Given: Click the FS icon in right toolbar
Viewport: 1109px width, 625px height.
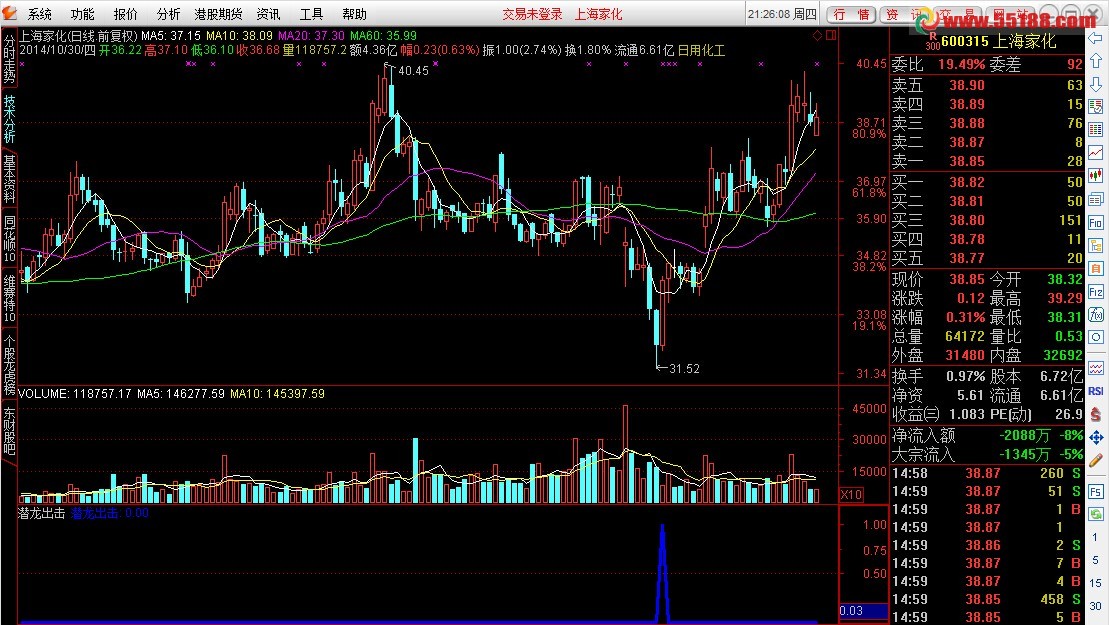Looking at the screenshot, I should click(1096, 491).
